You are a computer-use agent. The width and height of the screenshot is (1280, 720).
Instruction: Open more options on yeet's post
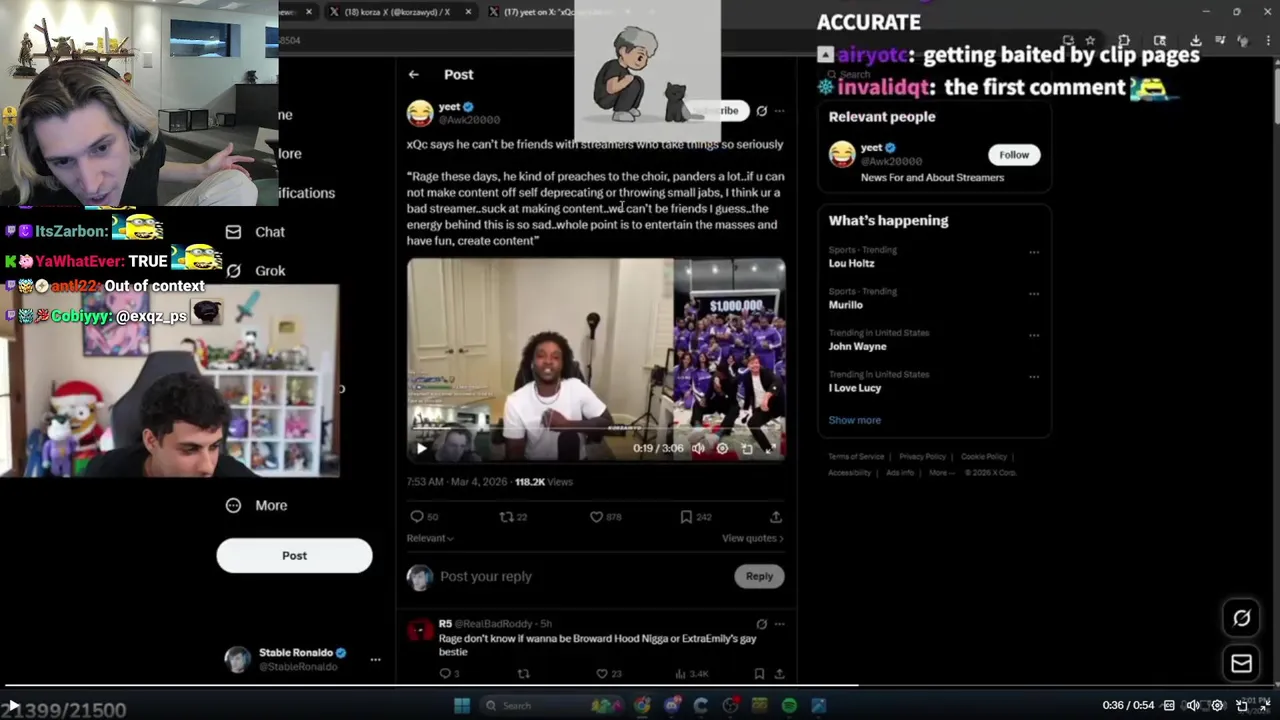click(780, 111)
